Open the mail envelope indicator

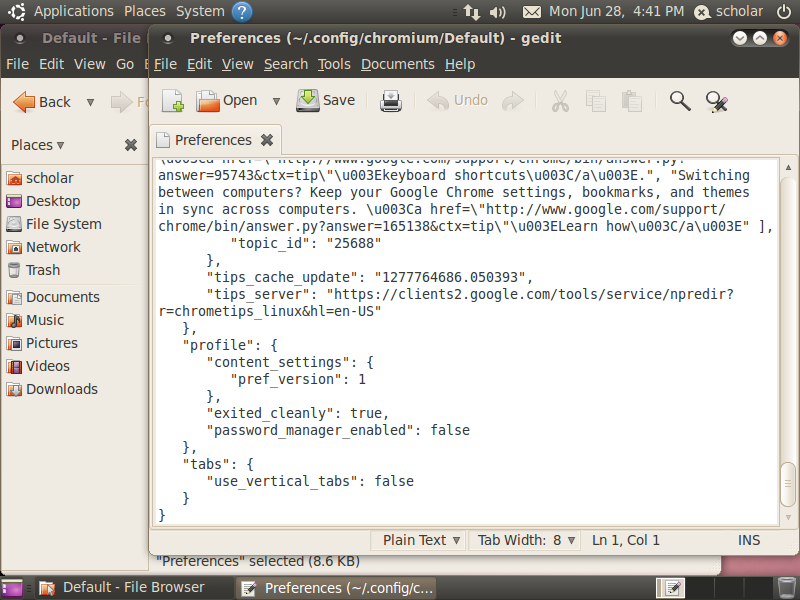pyautogui.click(x=532, y=12)
